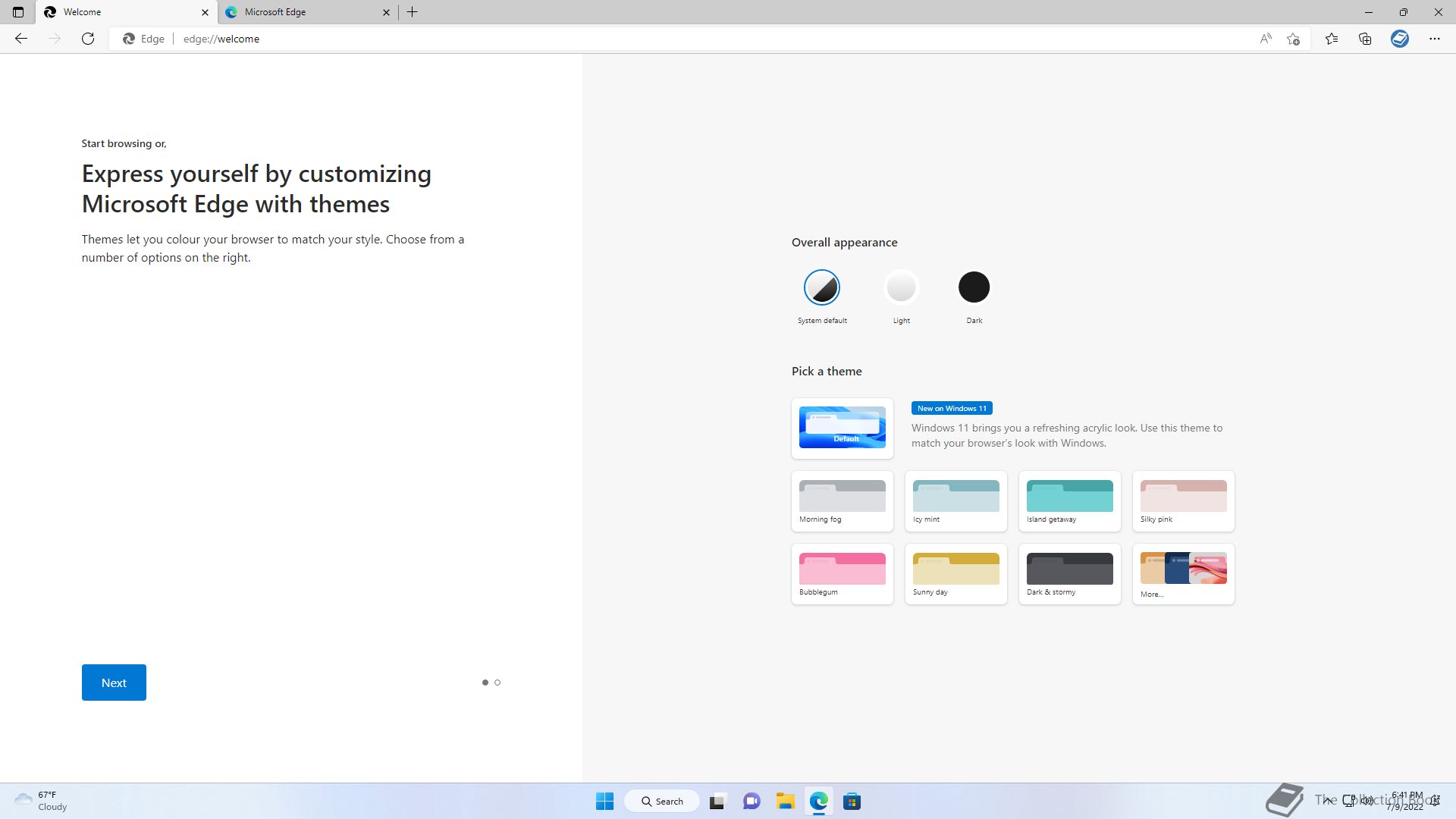Select first page indicator dot
Viewport: 1456px width, 819px height.
pyautogui.click(x=485, y=682)
